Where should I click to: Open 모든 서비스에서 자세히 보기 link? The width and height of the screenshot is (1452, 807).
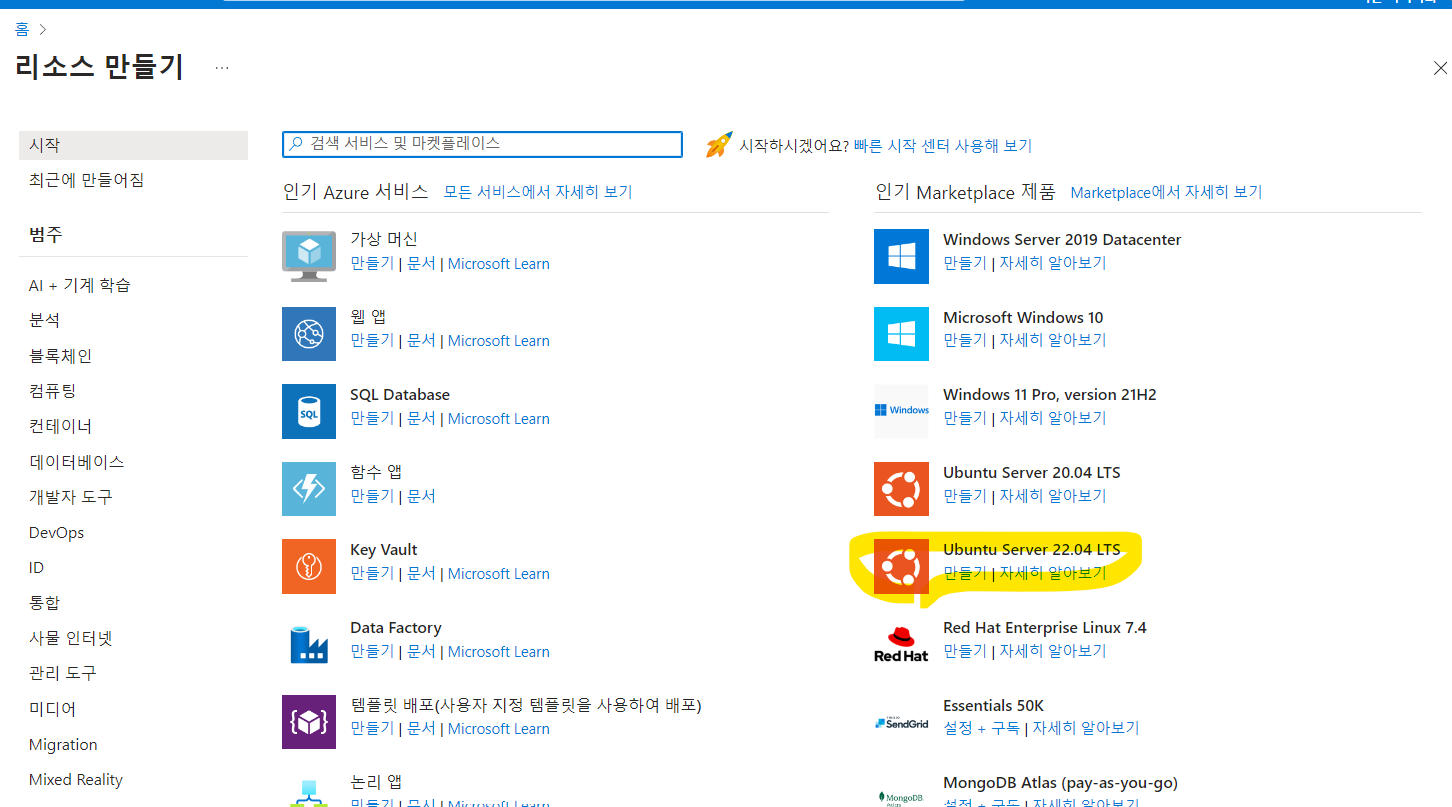(x=538, y=192)
